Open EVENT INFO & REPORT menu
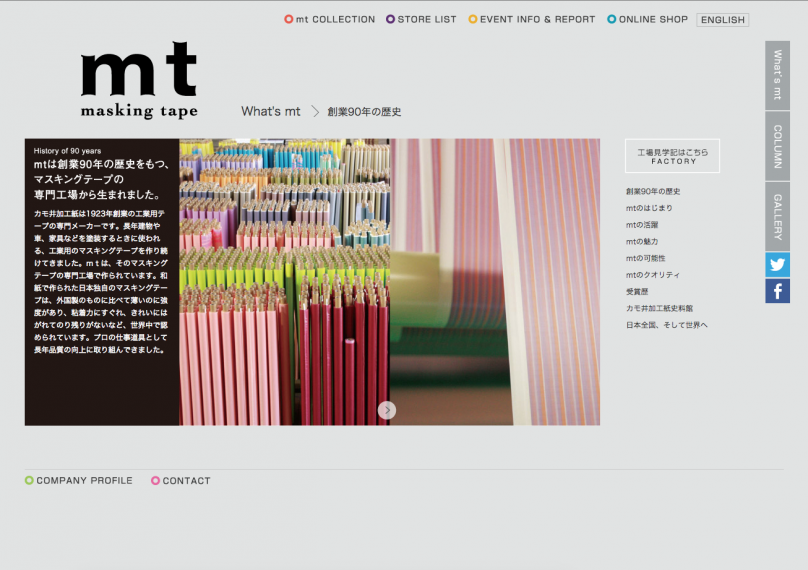This screenshot has height=570, width=808. [531, 20]
